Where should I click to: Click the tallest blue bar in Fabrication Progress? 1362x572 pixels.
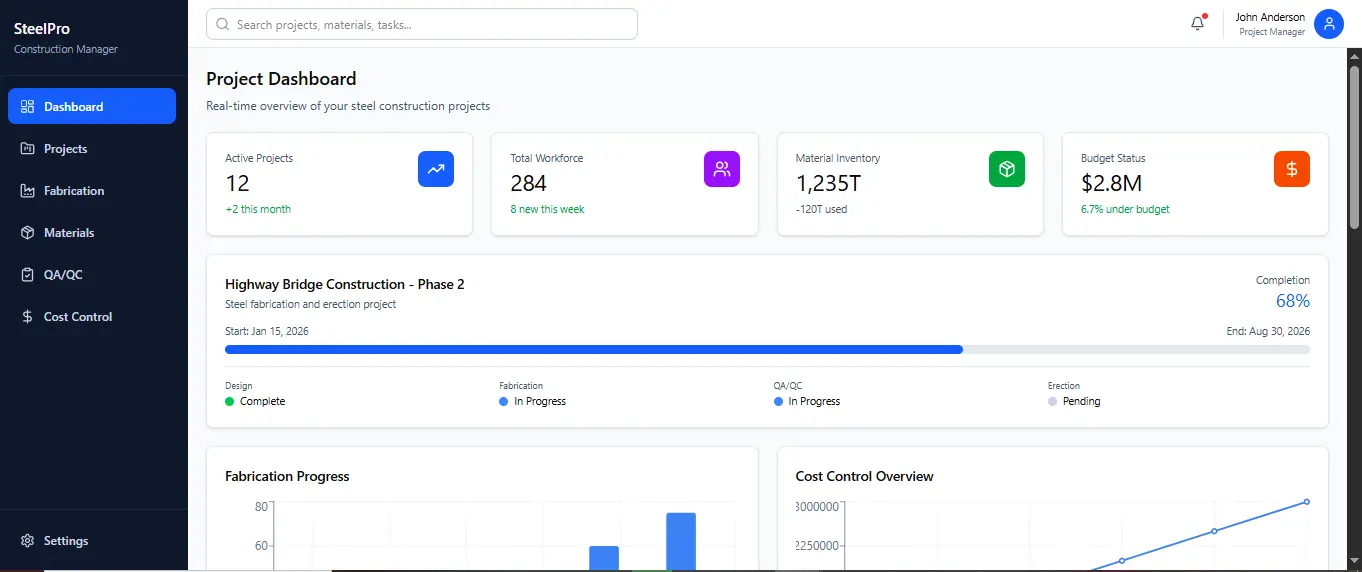pyautogui.click(x=681, y=541)
